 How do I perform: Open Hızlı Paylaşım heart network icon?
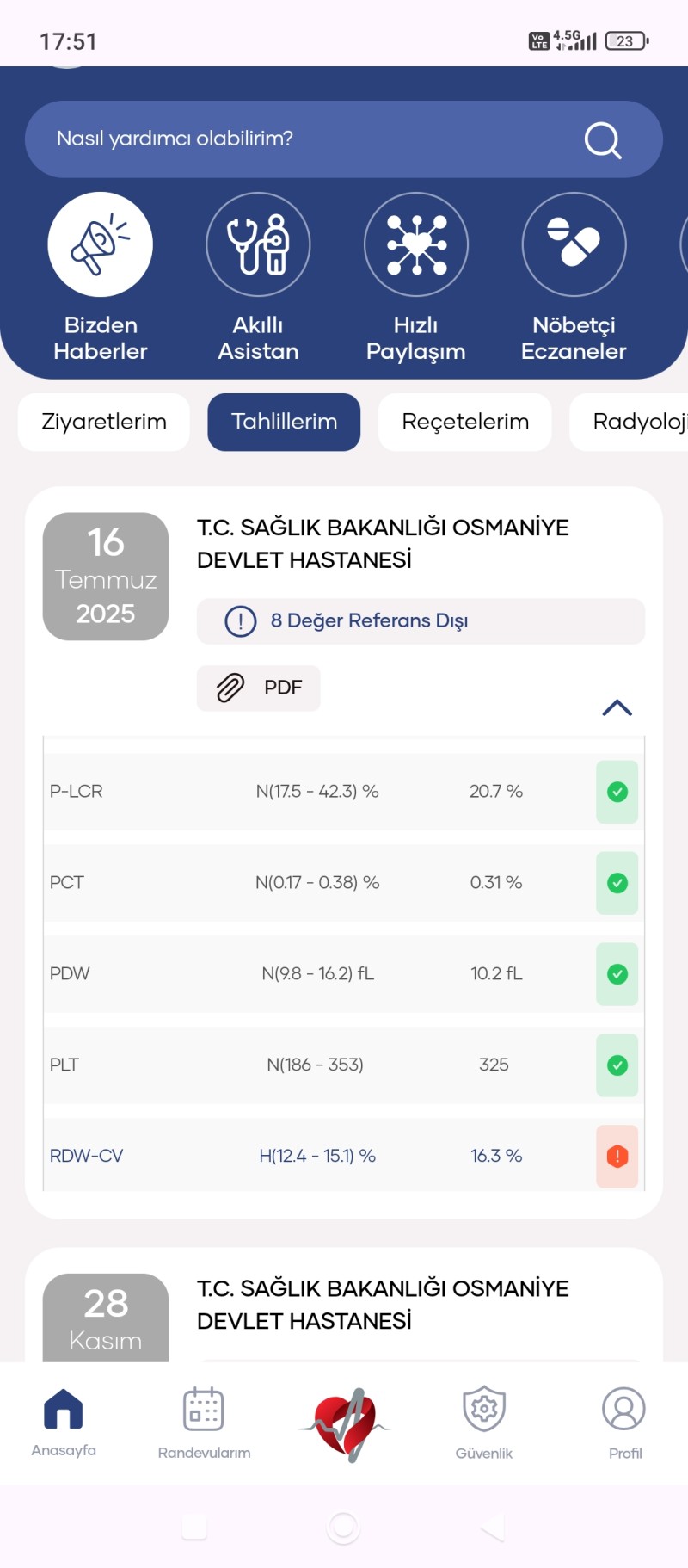[416, 244]
